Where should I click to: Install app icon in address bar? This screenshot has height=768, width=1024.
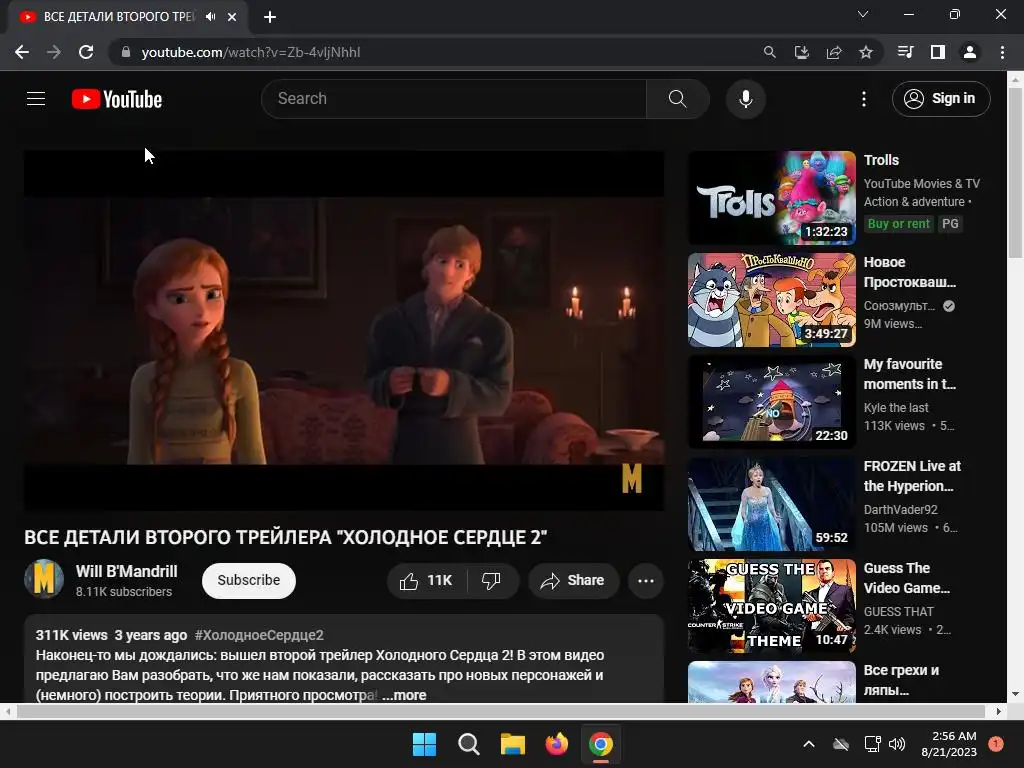coord(801,52)
